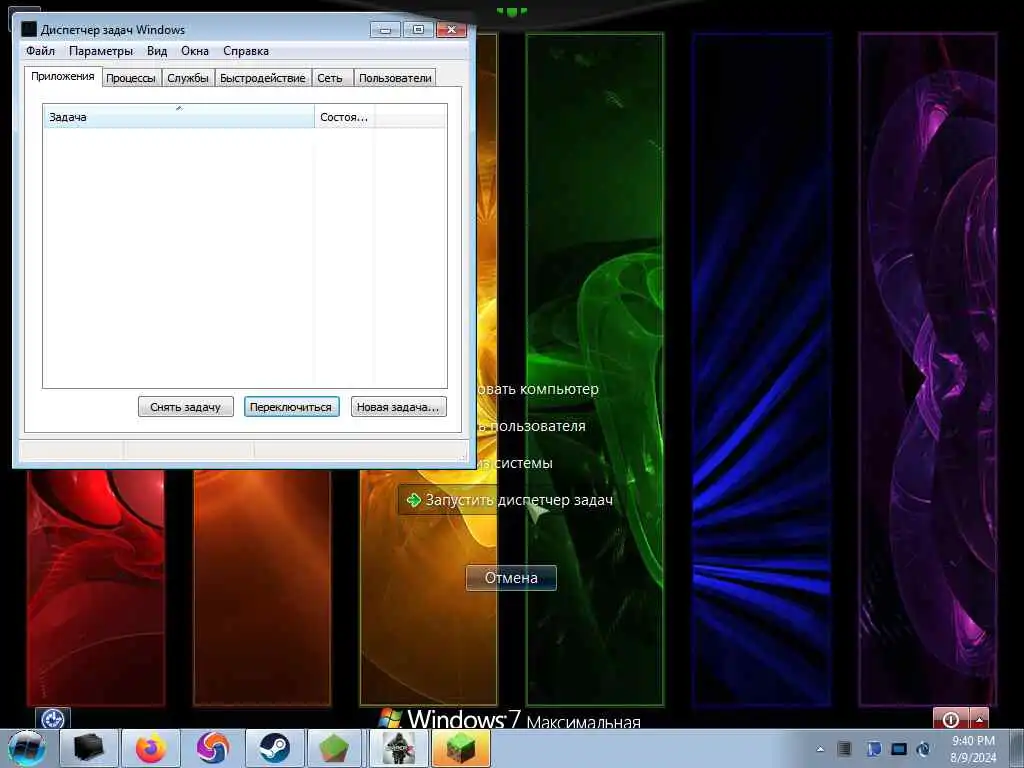Open the swirl-logo browser taskbar icon
Image resolution: width=1024 pixels, height=768 pixels.
point(213,748)
